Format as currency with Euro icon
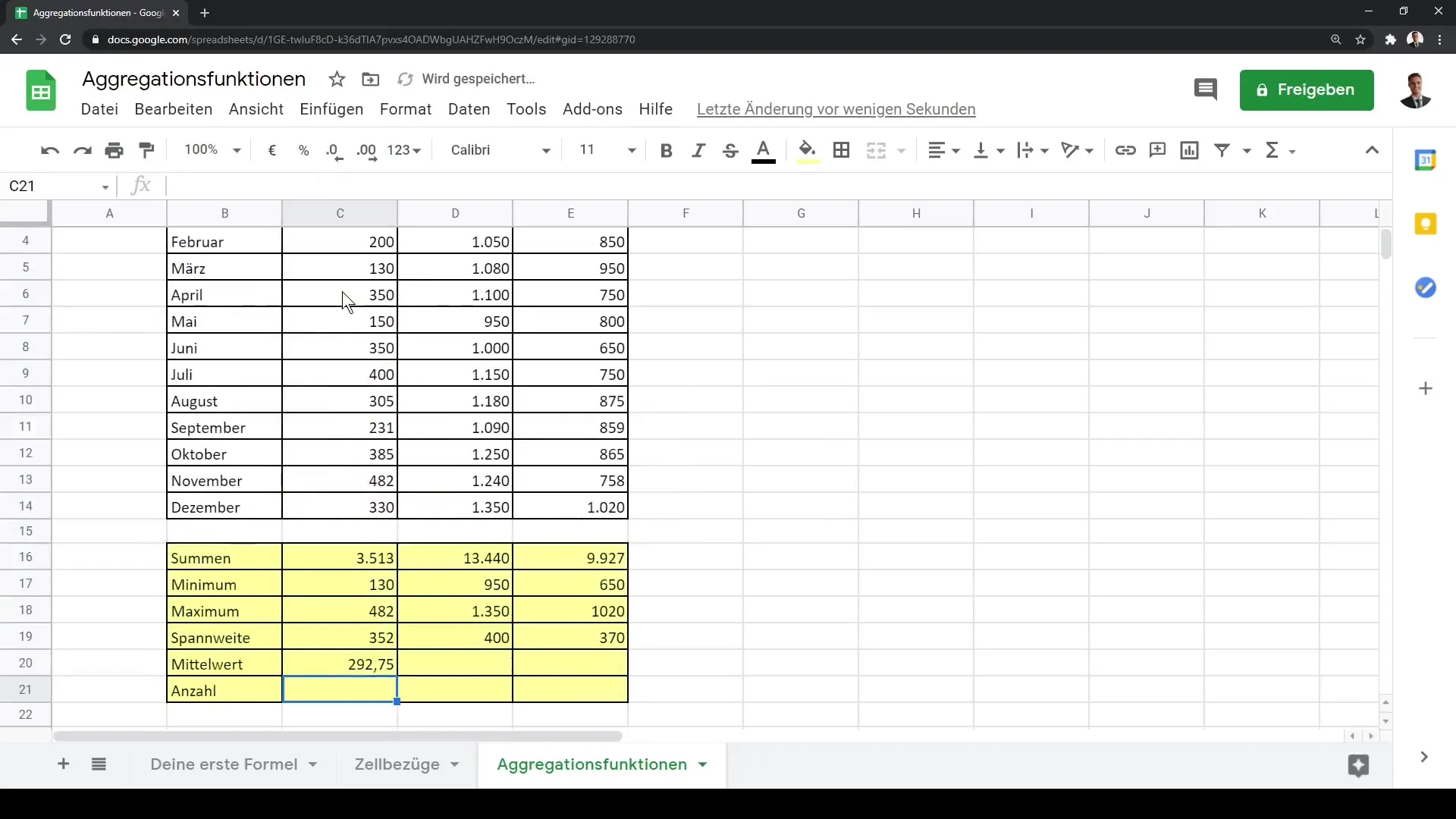This screenshot has width=1456, height=819. [271, 150]
